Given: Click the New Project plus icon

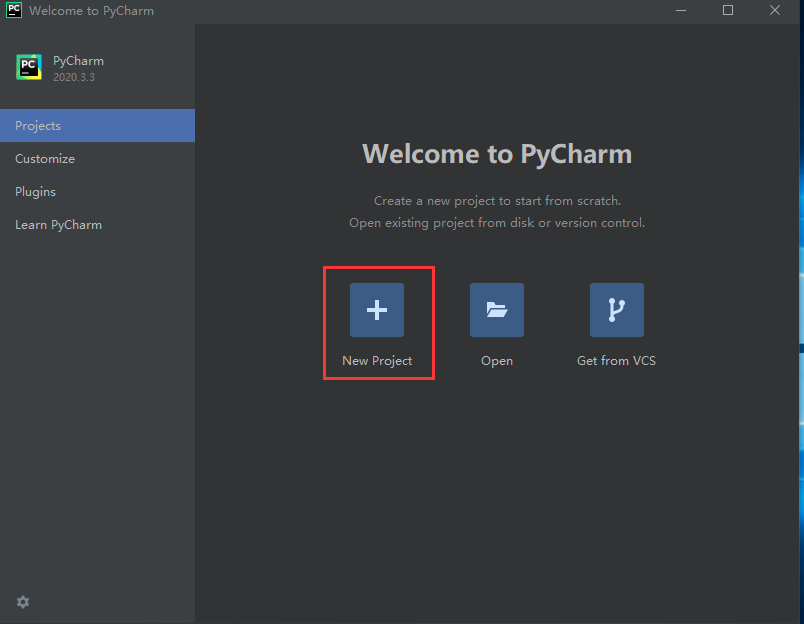Looking at the screenshot, I should [377, 310].
